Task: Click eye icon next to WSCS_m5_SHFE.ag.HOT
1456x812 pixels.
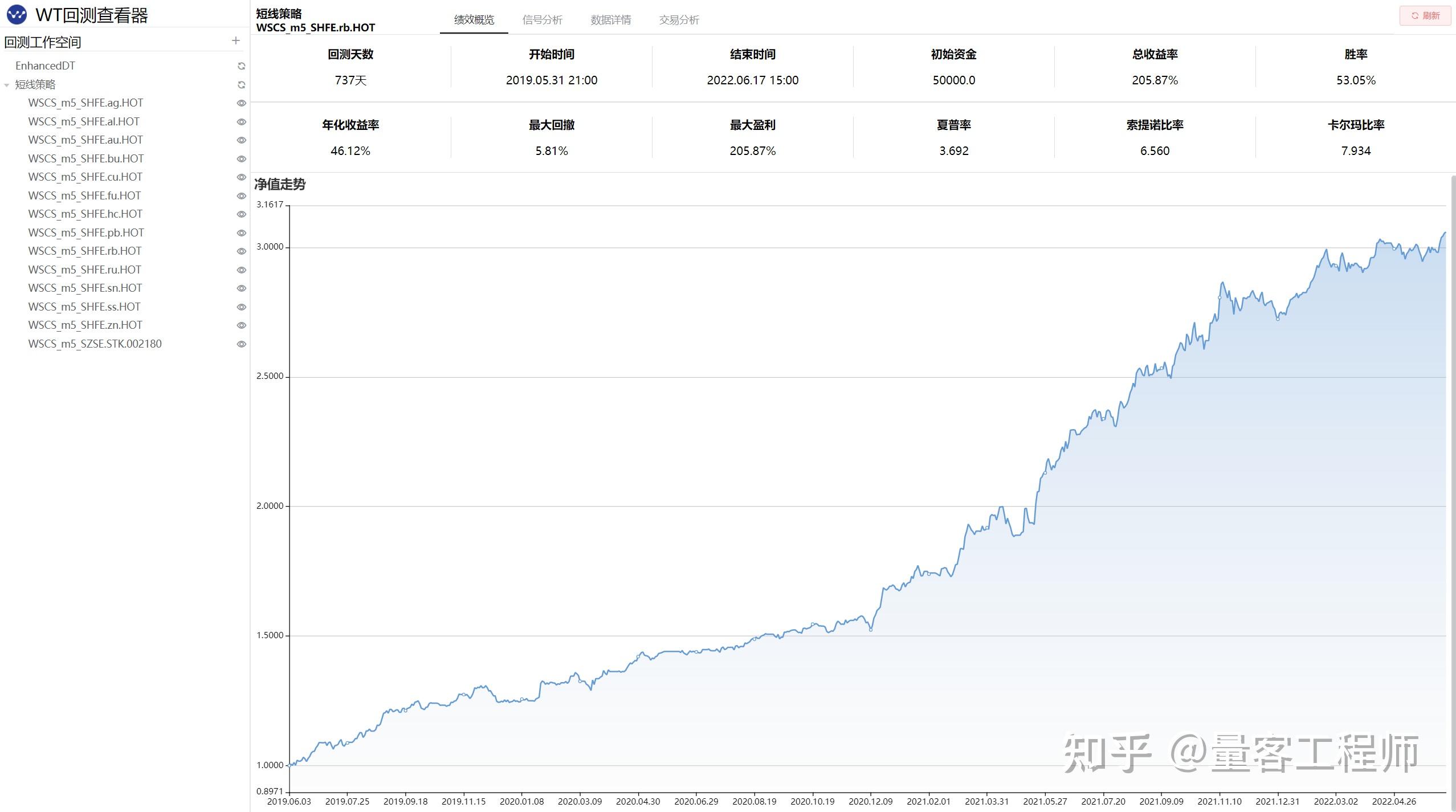Action: (242, 103)
